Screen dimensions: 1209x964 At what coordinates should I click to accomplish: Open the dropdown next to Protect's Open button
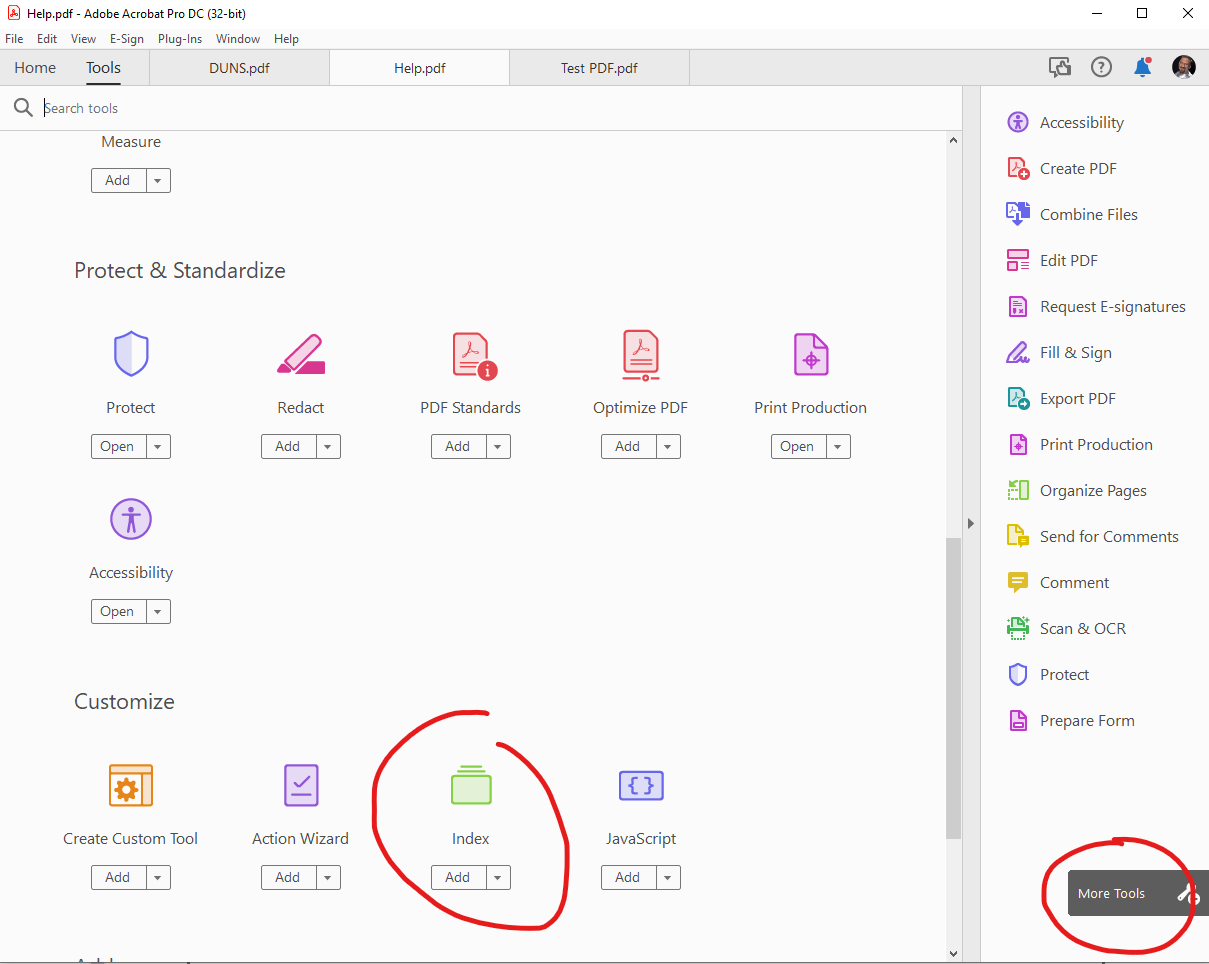(157, 446)
